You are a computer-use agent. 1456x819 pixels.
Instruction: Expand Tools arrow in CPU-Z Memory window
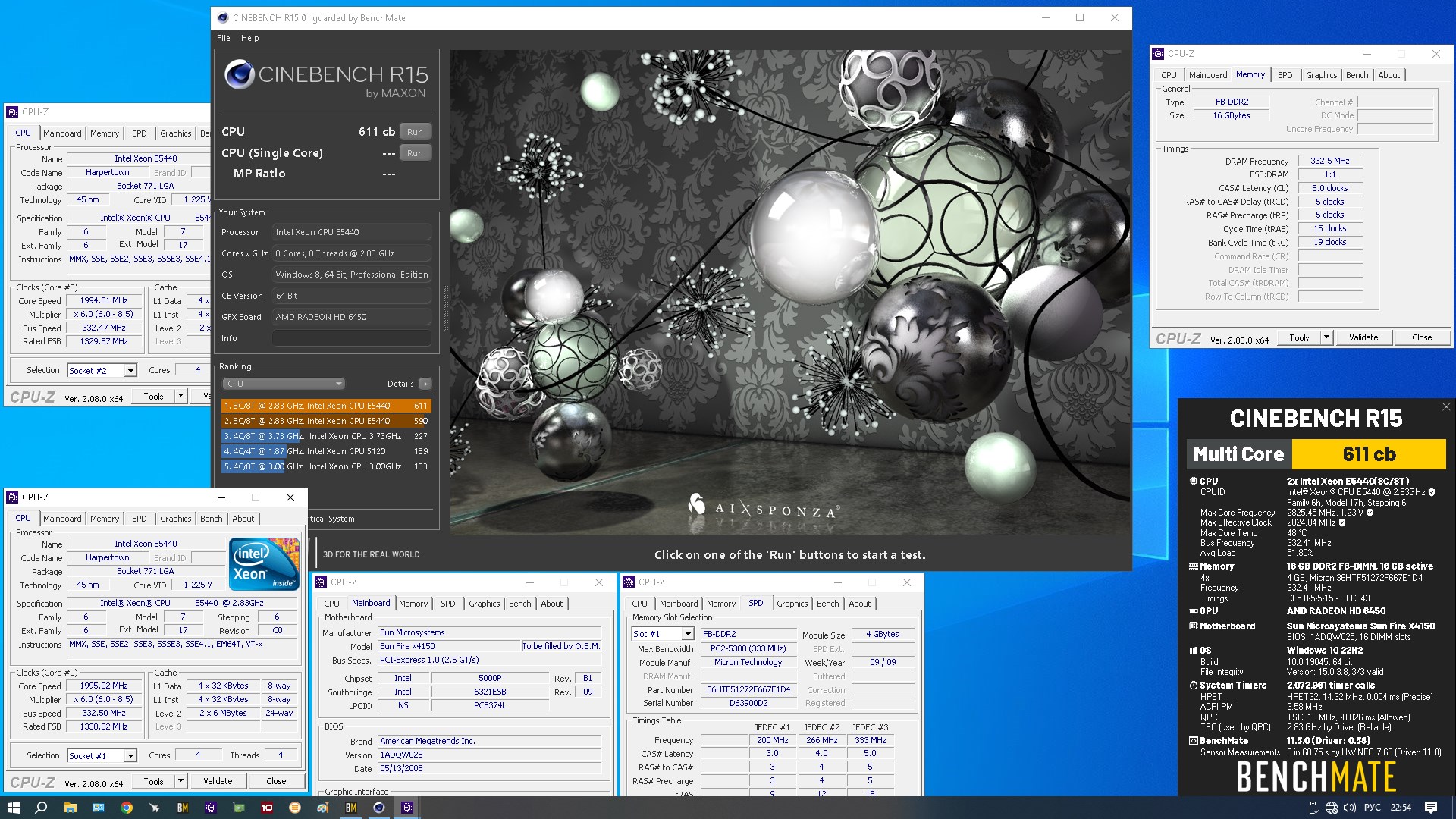point(1326,337)
